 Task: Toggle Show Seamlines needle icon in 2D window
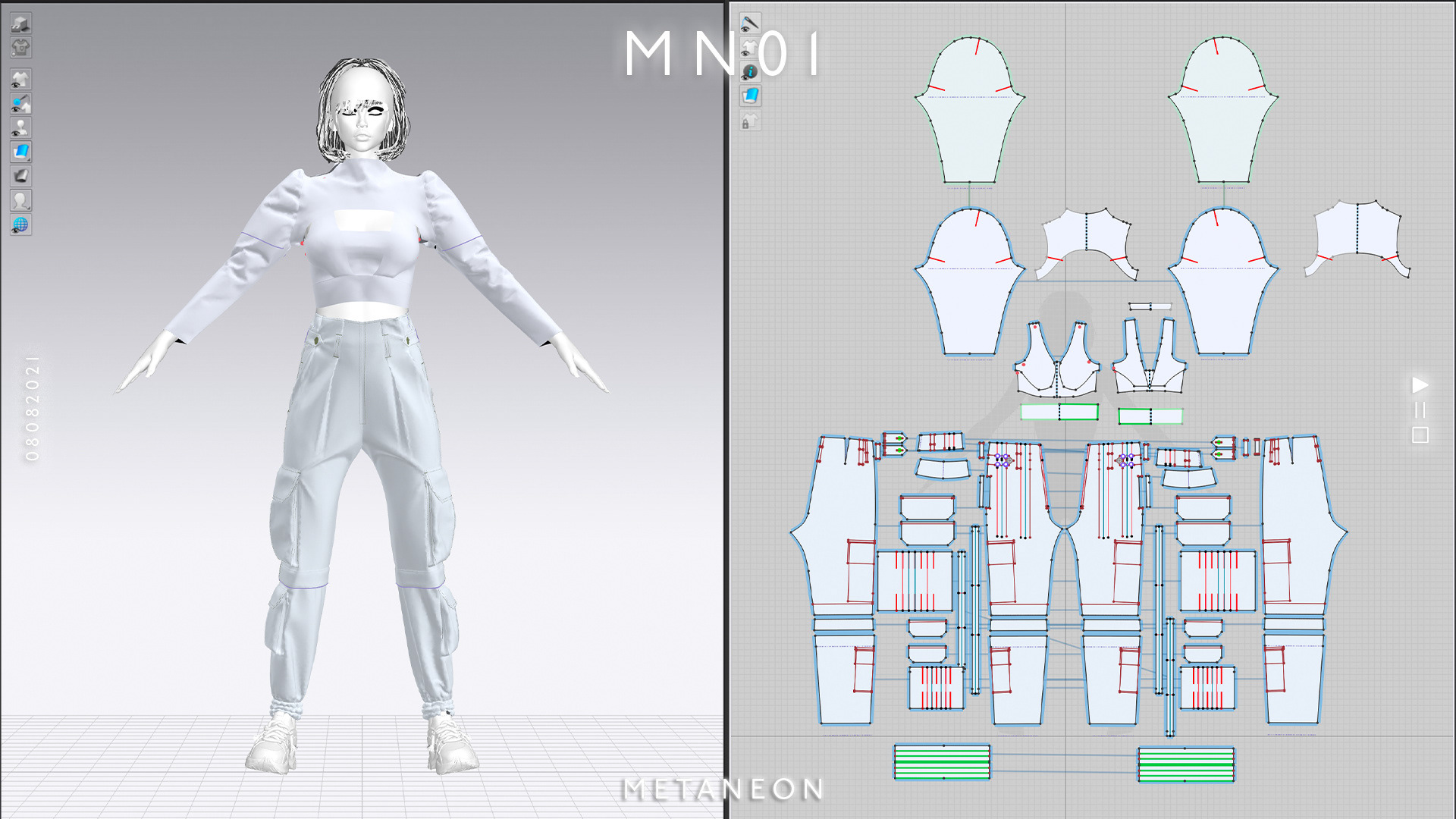[x=749, y=24]
